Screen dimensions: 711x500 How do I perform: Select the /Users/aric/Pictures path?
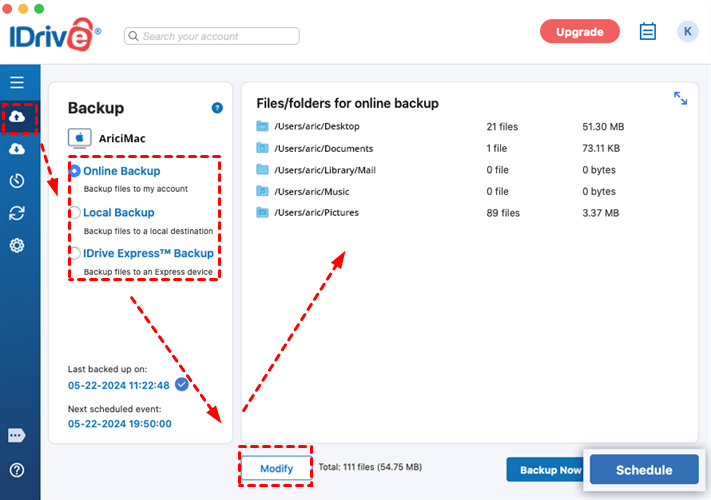316,213
